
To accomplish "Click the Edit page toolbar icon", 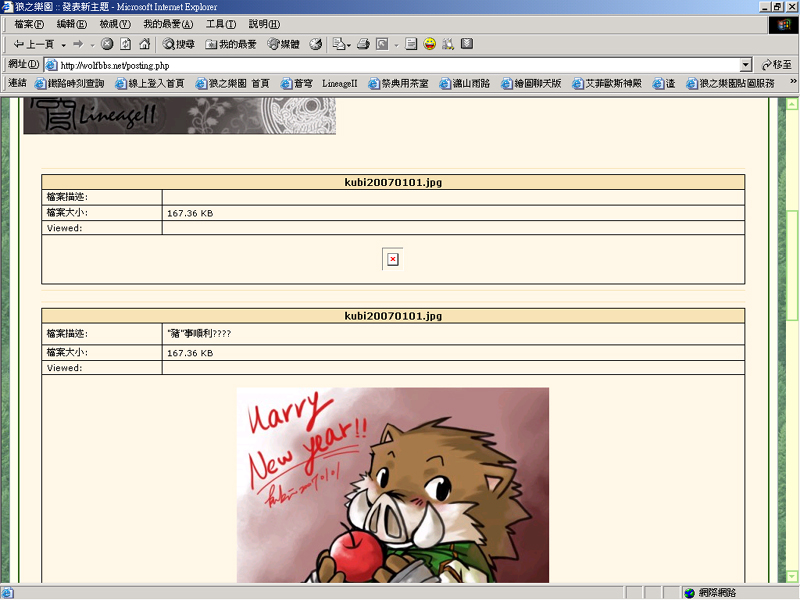I will tap(382, 44).
